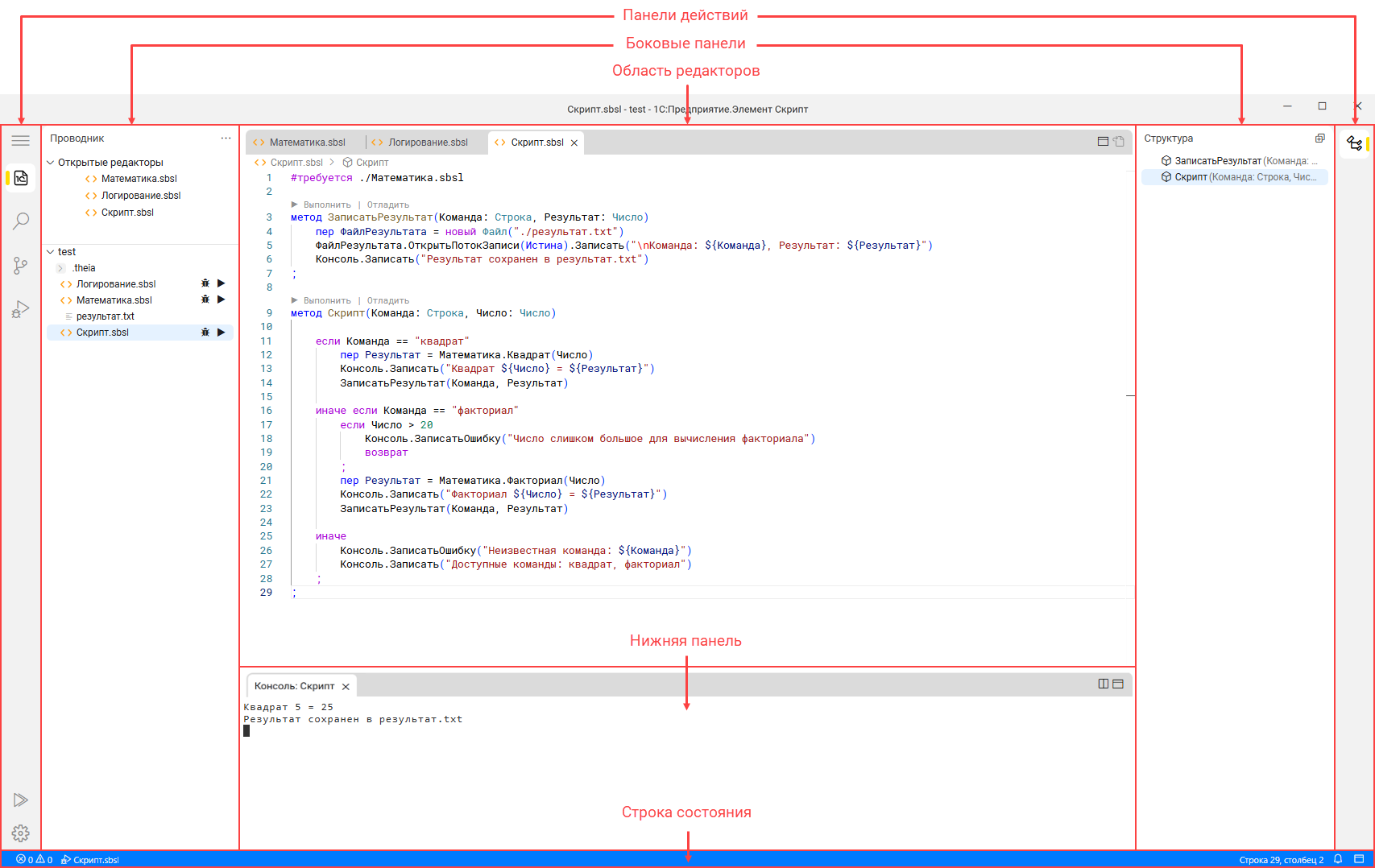Toggle maximize of the bottom console panel
The width and height of the screenshot is (1375, 868).
click(1118, 684)
